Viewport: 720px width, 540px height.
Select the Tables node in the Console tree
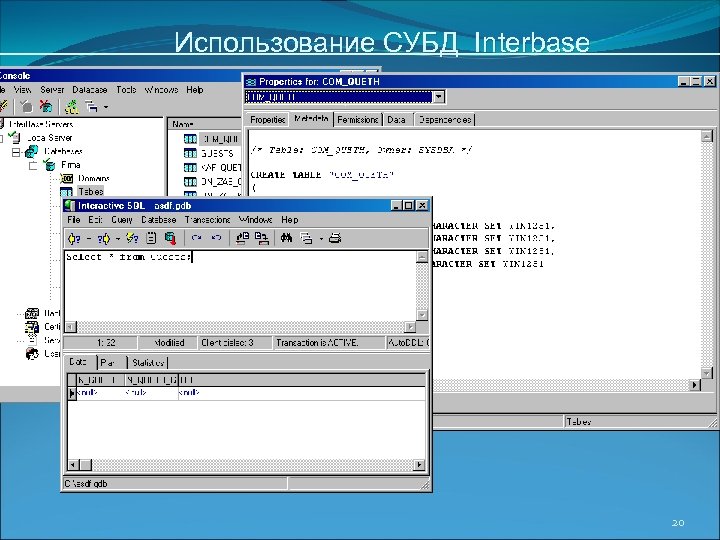click(90, 191)
